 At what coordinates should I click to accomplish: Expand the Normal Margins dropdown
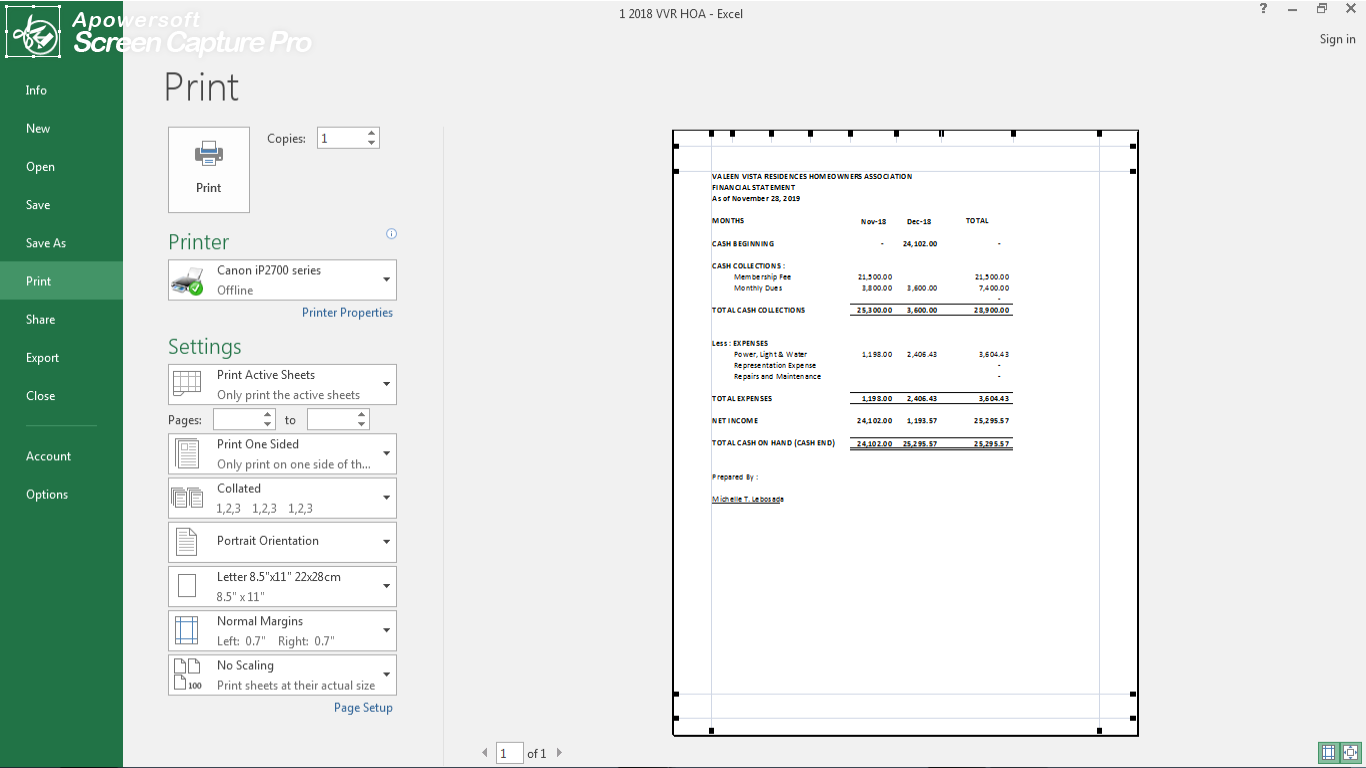[x=282, y=631]
